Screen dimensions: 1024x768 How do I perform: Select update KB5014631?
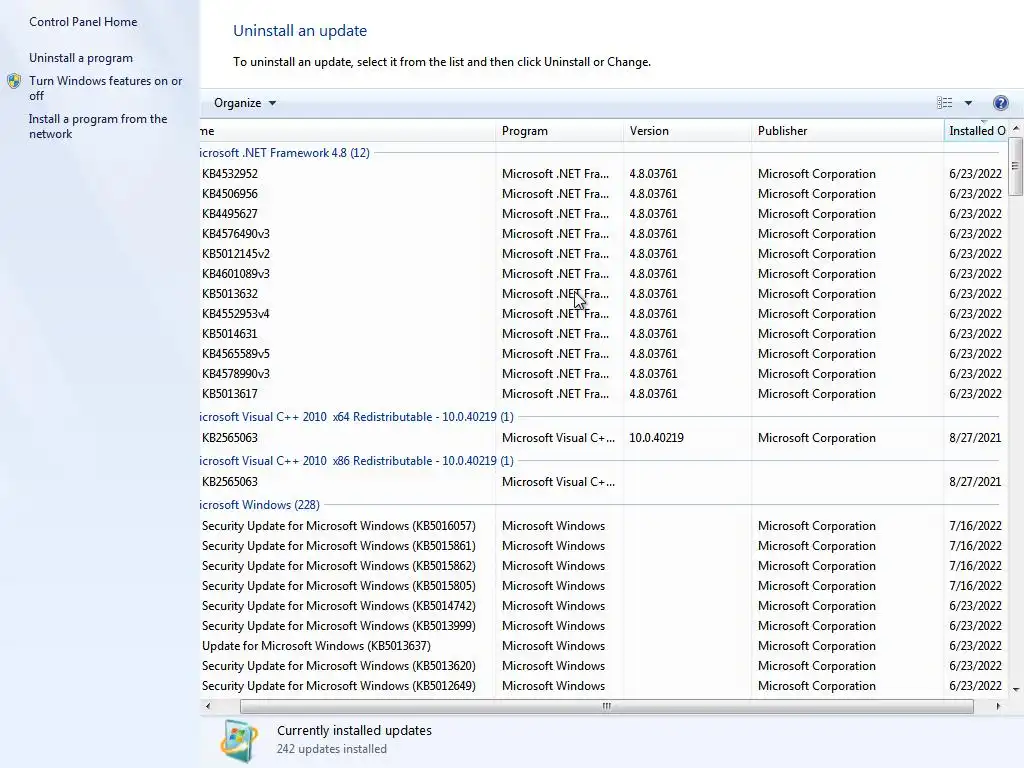pyautogui.click(x=604, y=334)
